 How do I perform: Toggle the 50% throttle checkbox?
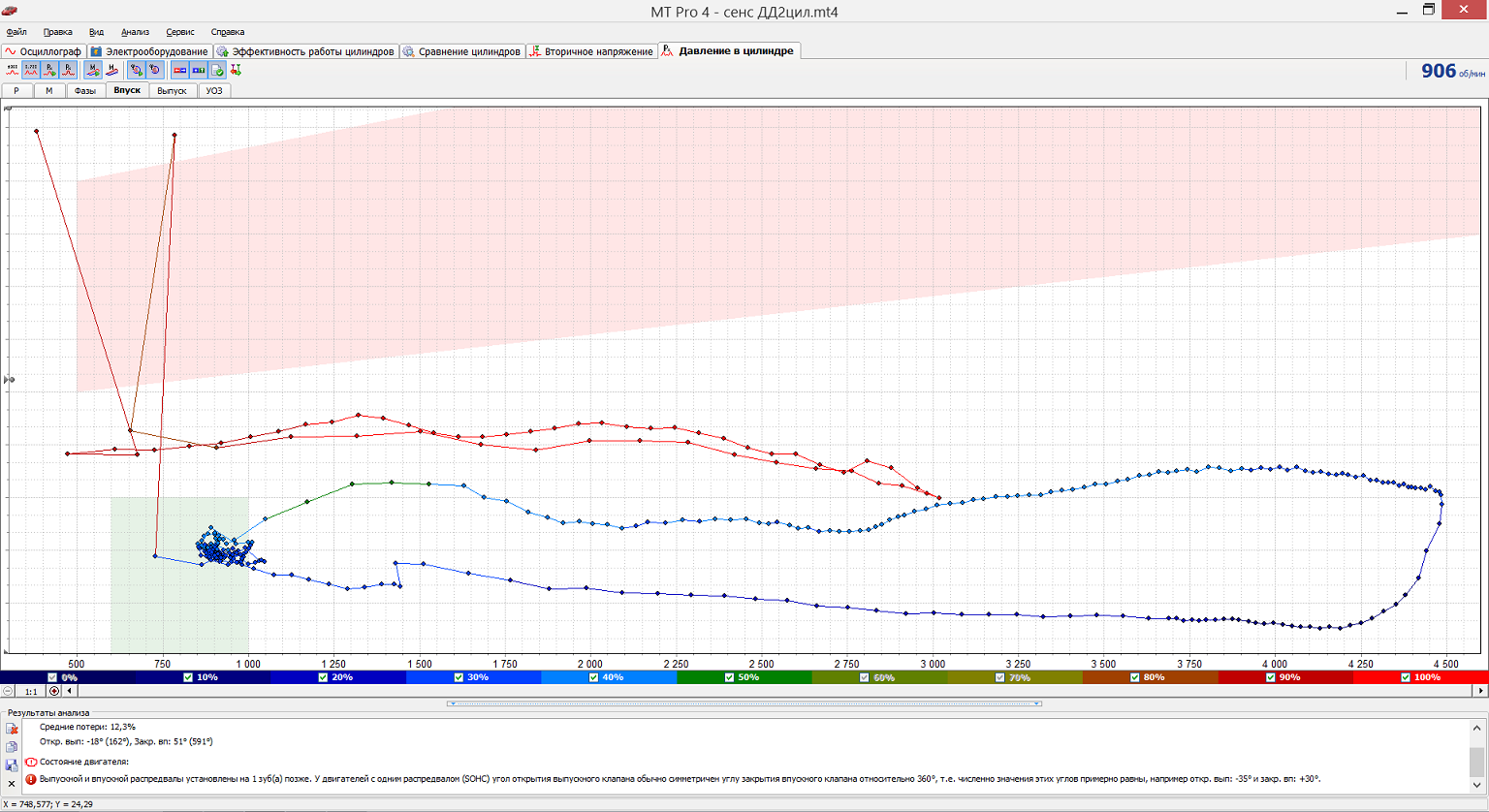(729, 677)
